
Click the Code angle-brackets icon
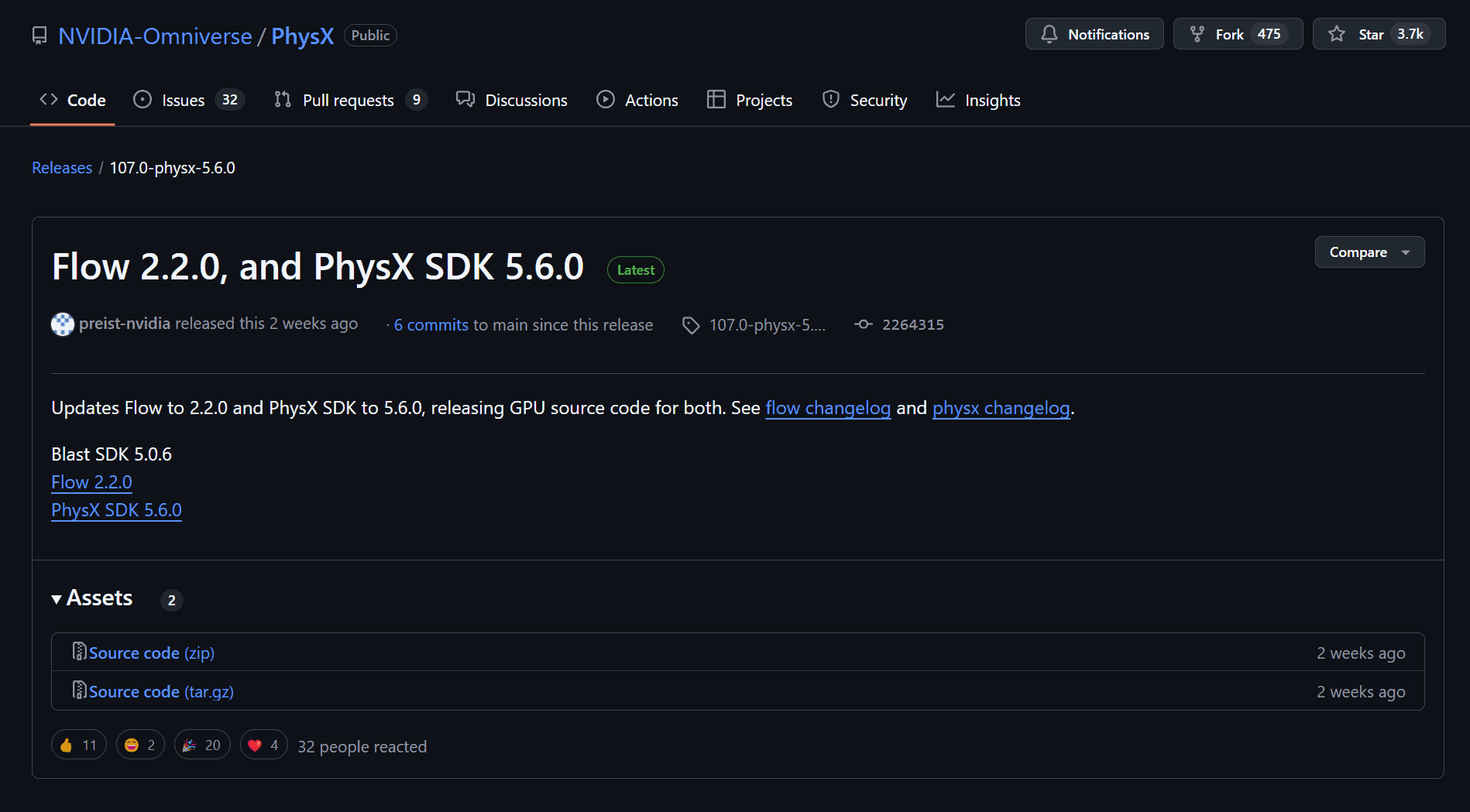[49, 99]
